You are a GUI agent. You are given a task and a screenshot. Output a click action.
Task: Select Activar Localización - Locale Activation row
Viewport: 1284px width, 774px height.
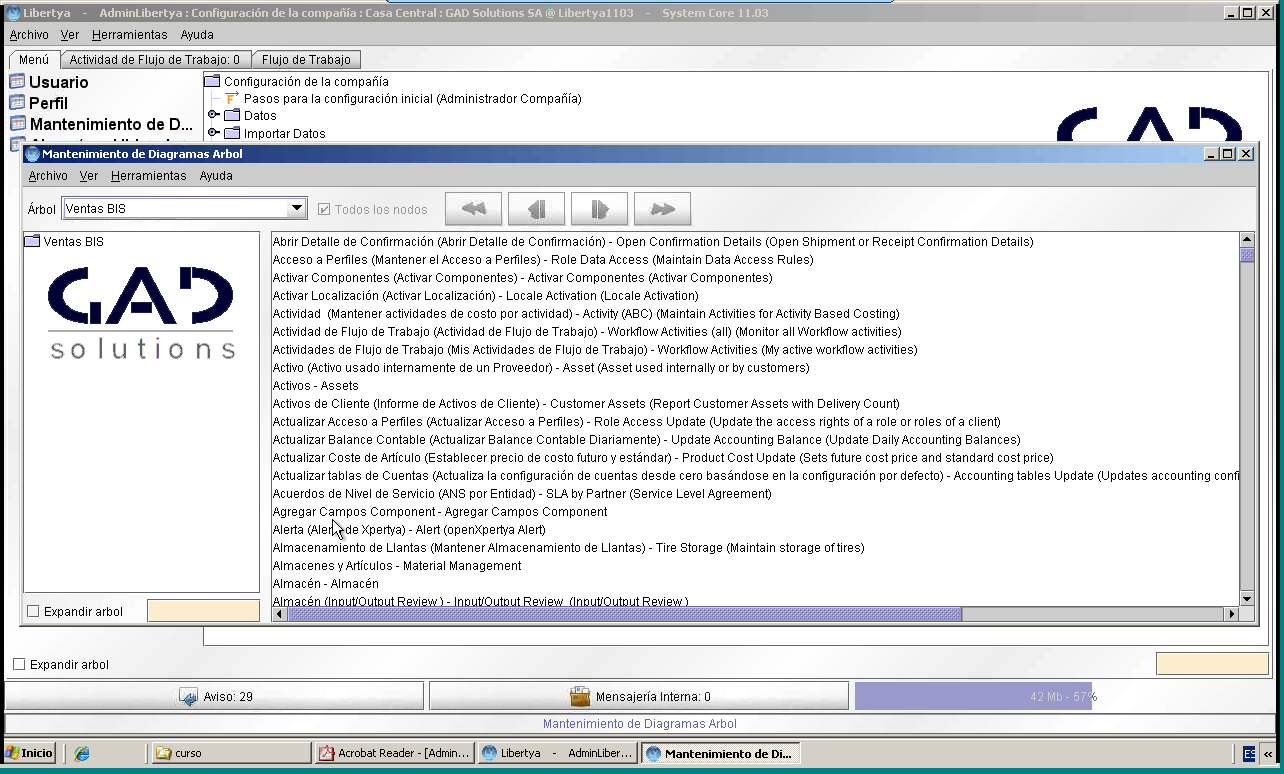pyautogui.click(x=755, y=296)
